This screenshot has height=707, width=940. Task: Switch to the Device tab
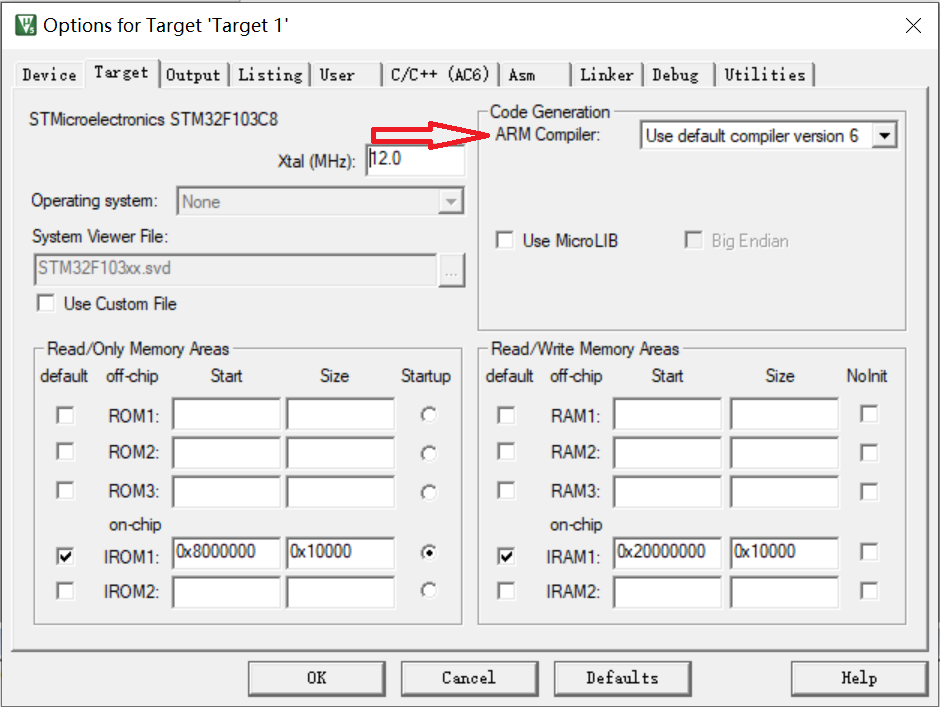pos(49,75)
